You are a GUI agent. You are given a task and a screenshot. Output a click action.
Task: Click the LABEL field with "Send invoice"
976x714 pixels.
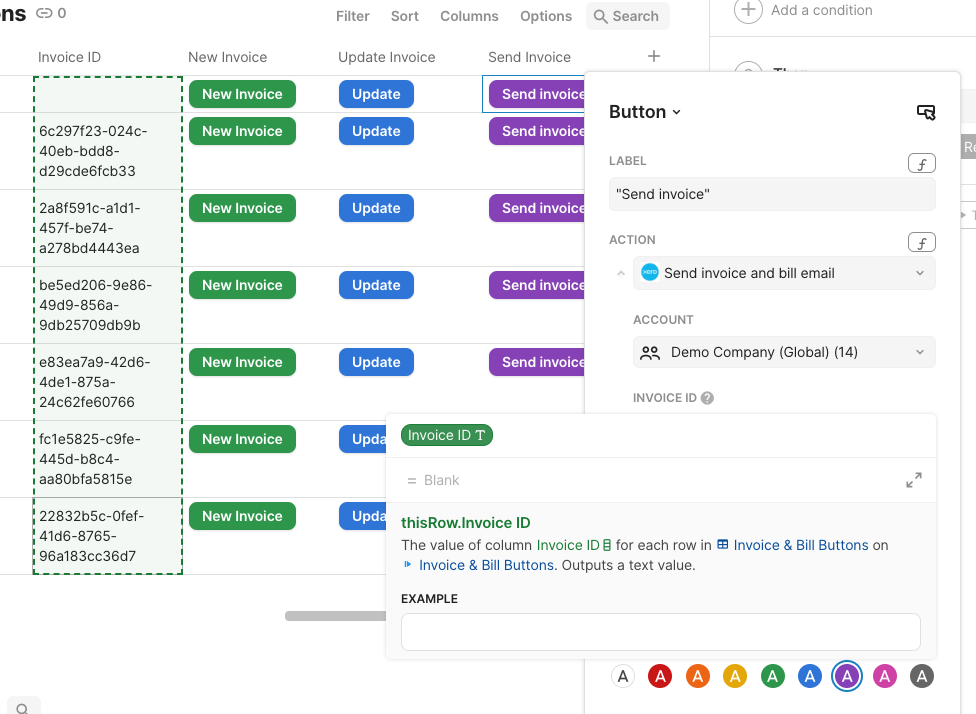point(772,194)
